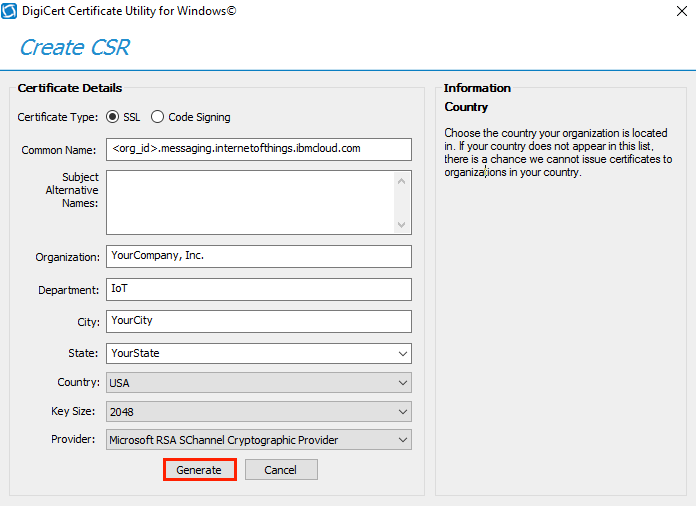Click the Certificate Type label

tap(58, 117)
